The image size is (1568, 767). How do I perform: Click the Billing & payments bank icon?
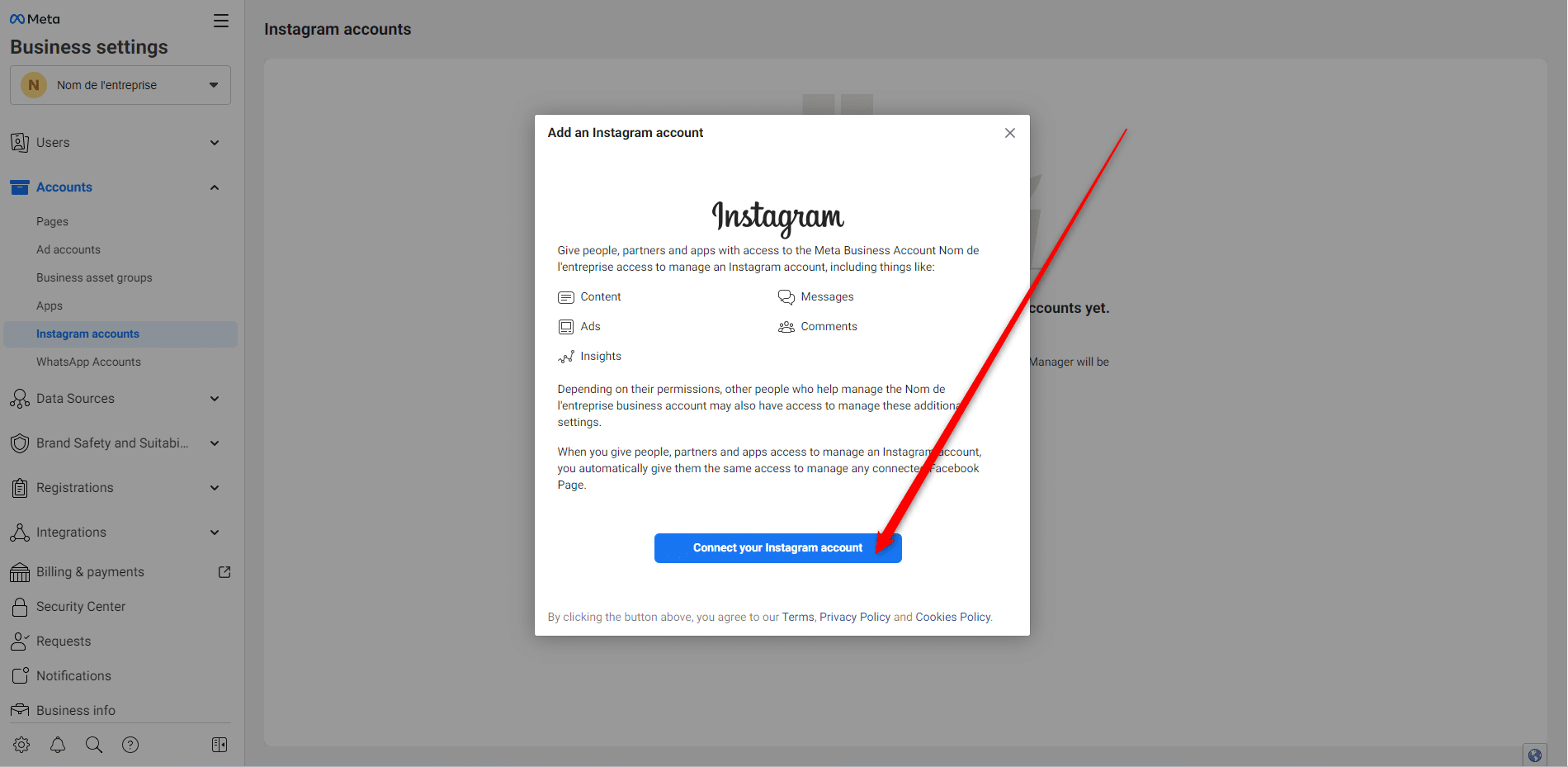point(20,572)
